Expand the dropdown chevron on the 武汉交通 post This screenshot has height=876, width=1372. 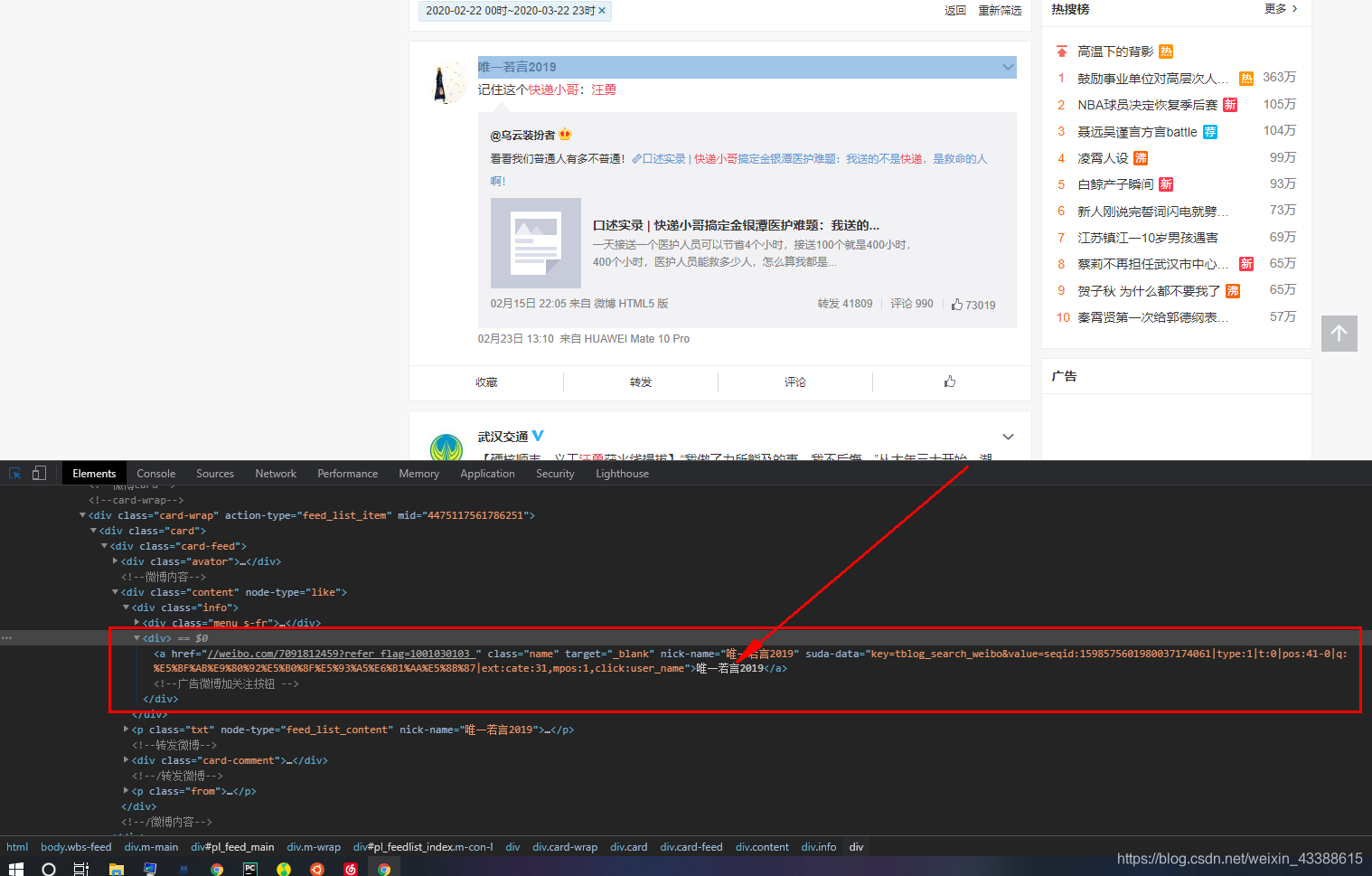1008,437
